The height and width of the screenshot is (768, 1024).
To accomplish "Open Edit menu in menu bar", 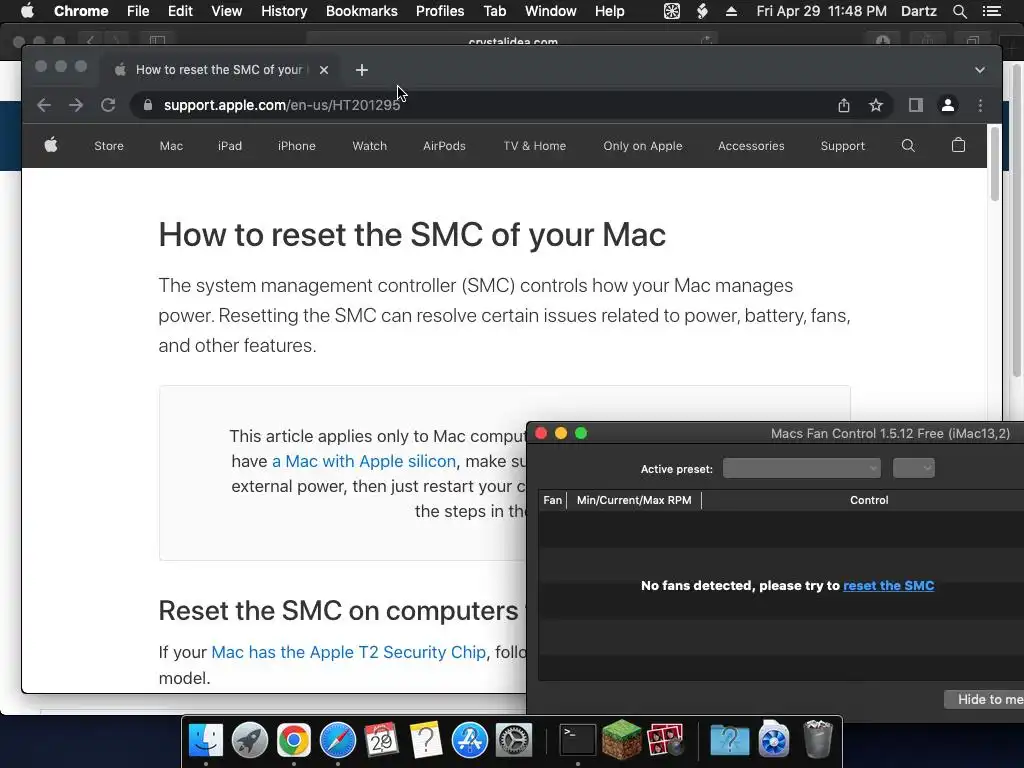I will (x=180, y=11).
